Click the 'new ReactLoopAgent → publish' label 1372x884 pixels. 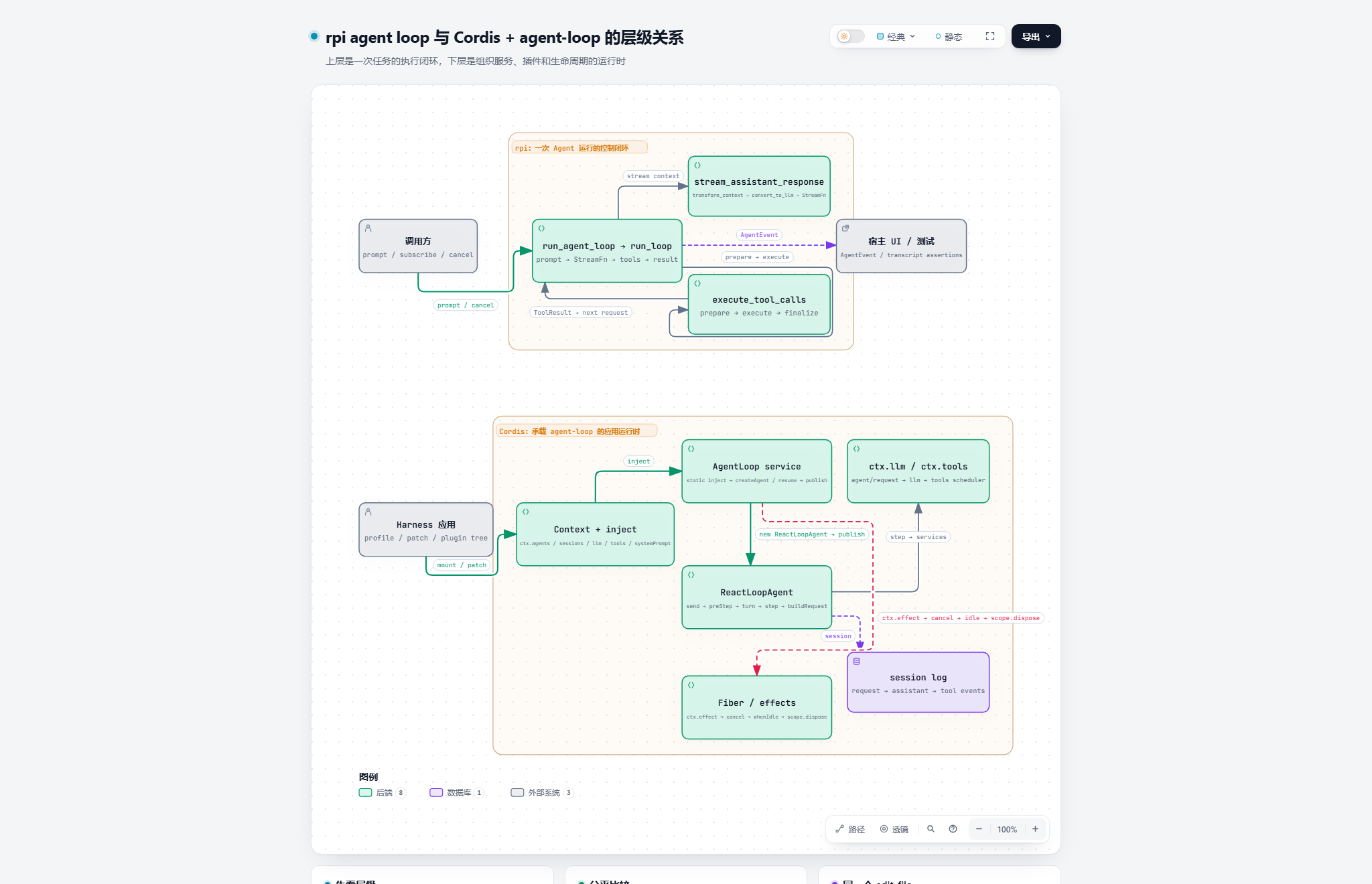click(x=812, y=534)
